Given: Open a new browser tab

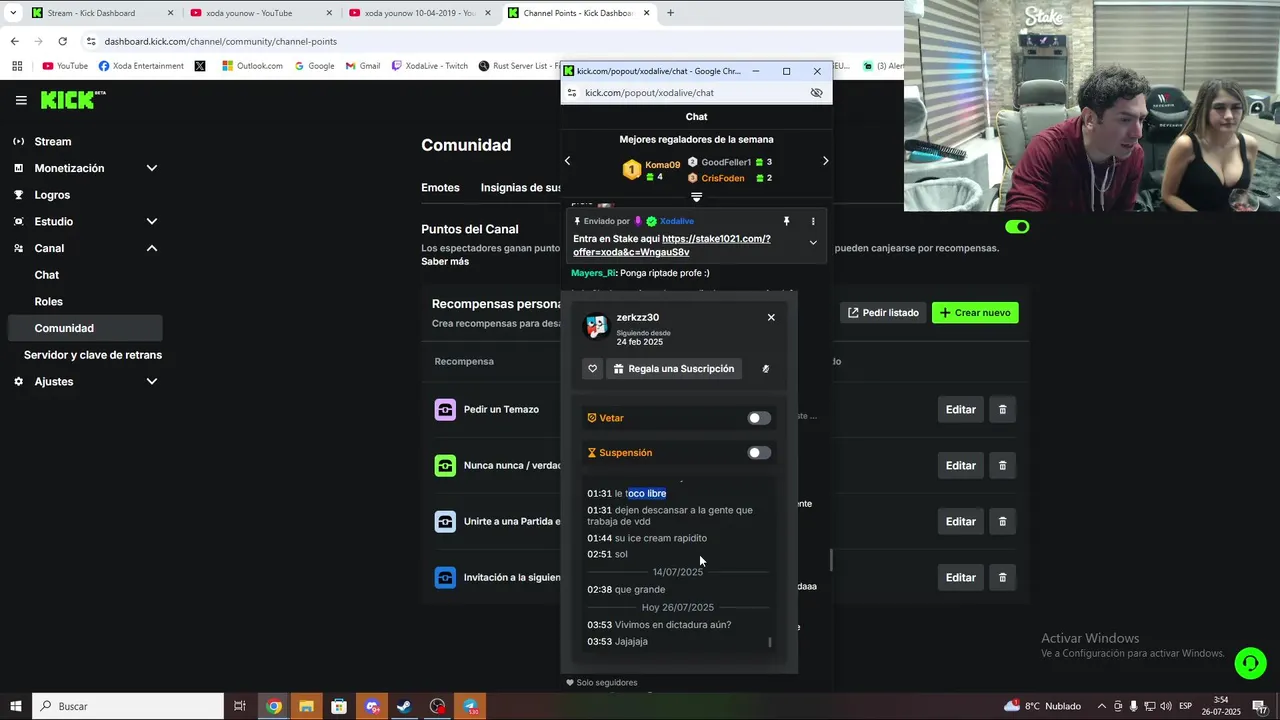Looking at the screenshot, I should (x=670, y=13).
